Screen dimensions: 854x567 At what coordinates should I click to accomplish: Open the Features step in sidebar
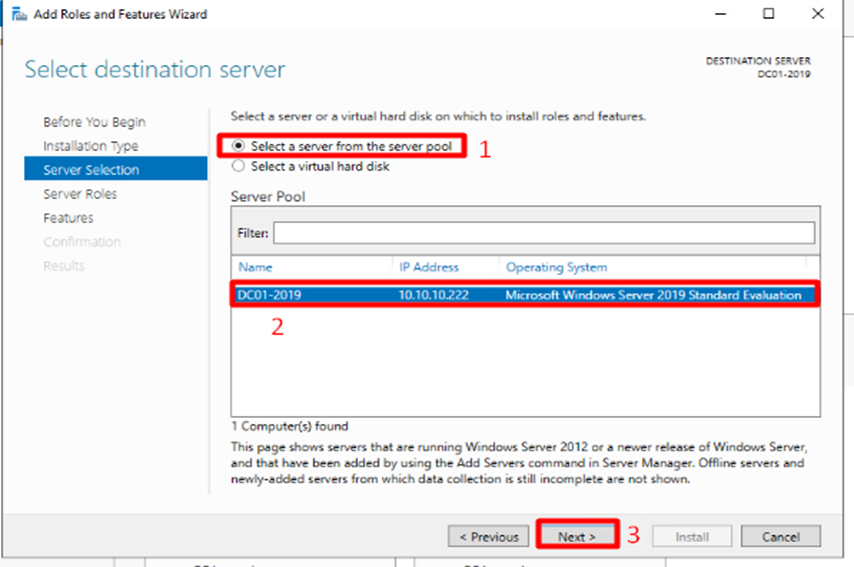68,218
